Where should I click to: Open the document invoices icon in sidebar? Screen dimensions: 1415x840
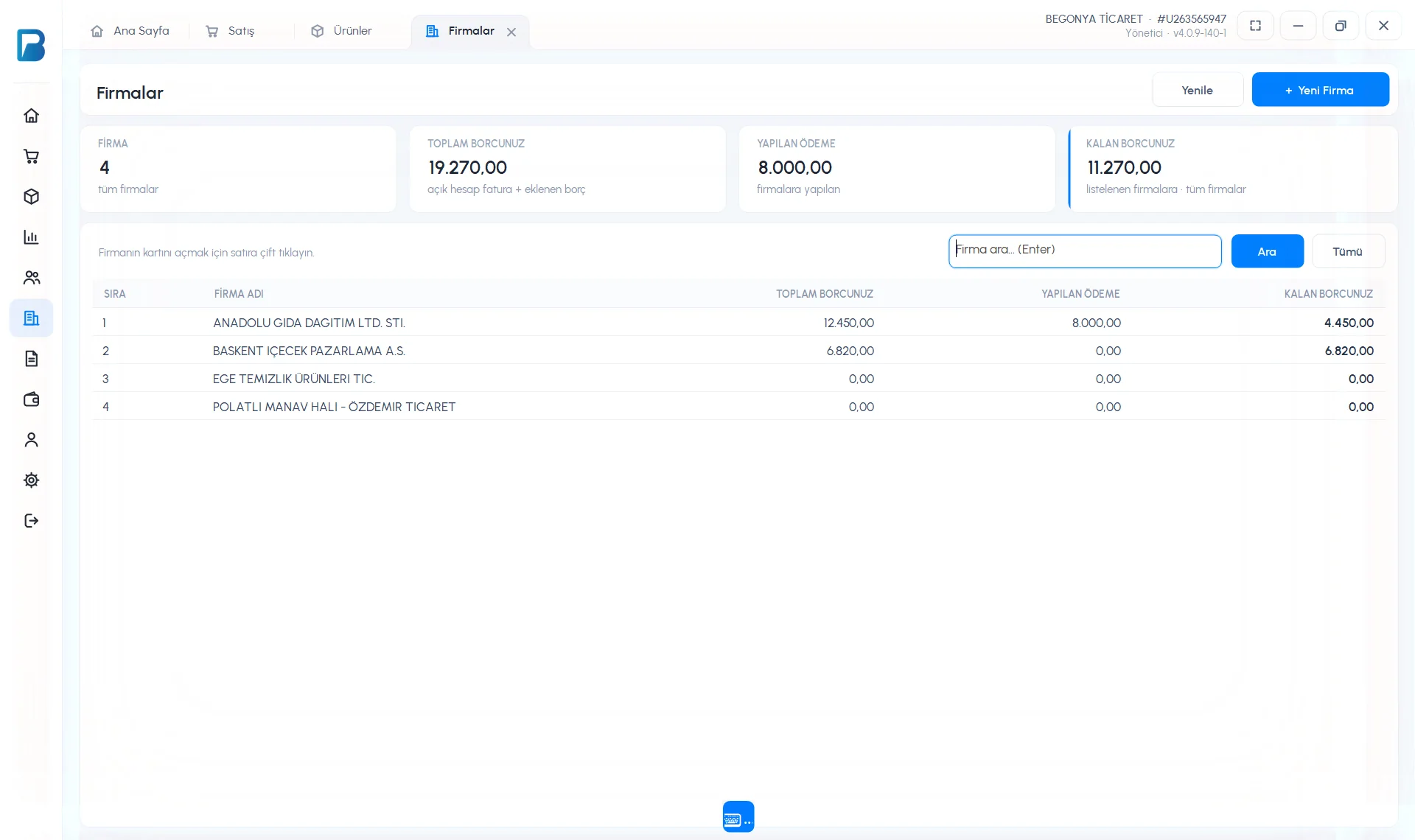[x=31, y=359]
